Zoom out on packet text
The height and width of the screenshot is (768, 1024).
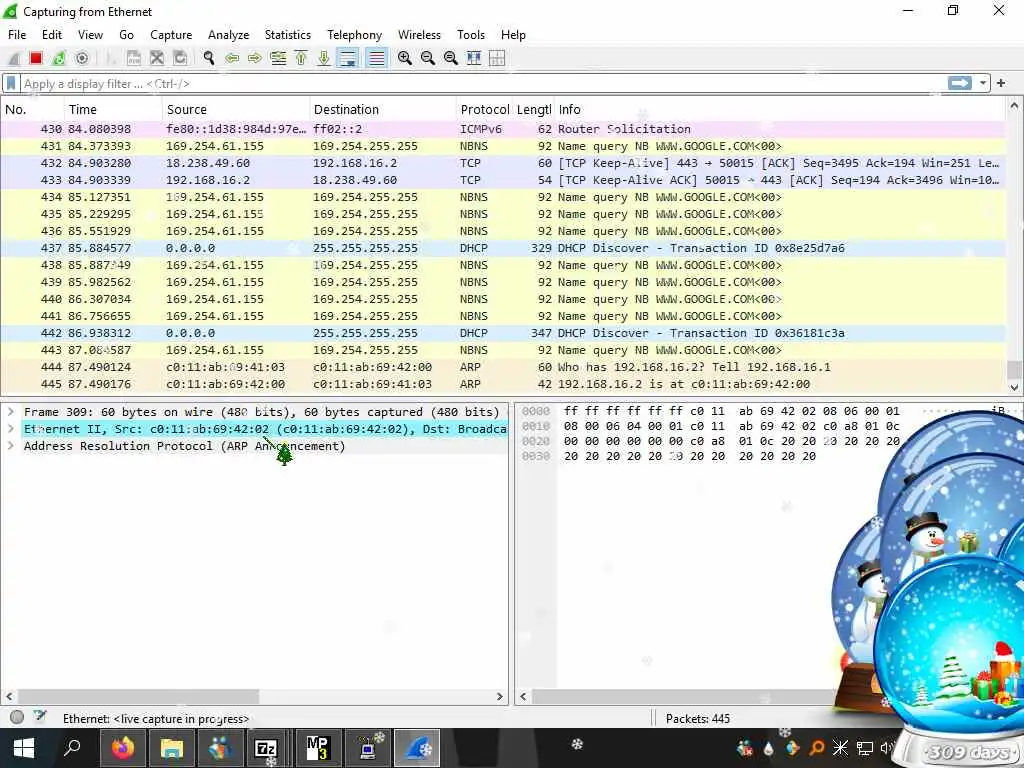click(x=428, y=58)
